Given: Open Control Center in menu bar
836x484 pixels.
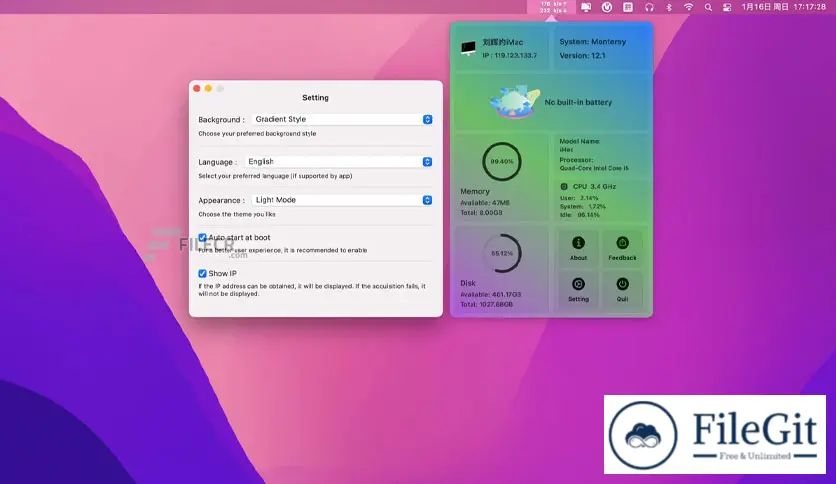Looking at the screenshot, I should [x=727, y=7].
